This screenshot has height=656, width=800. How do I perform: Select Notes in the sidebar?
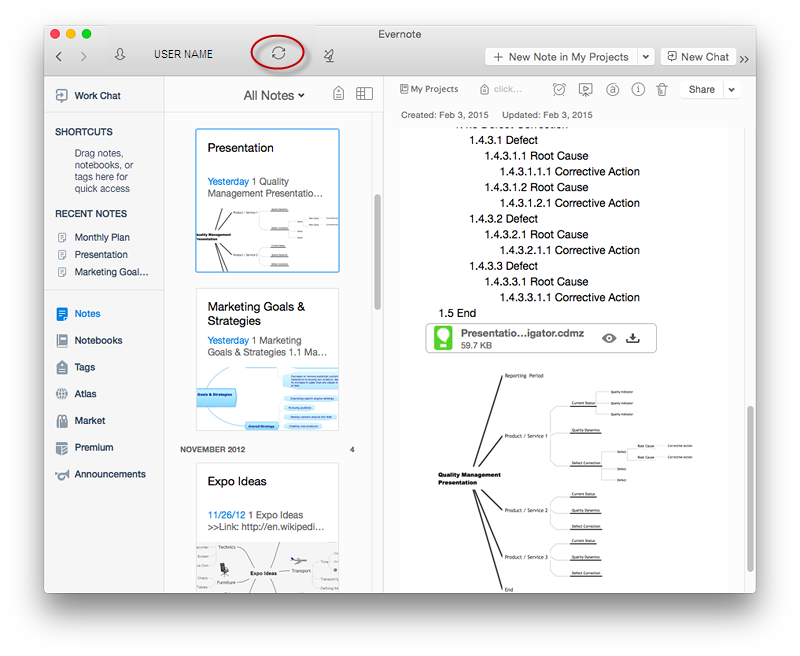pos(87,314)
